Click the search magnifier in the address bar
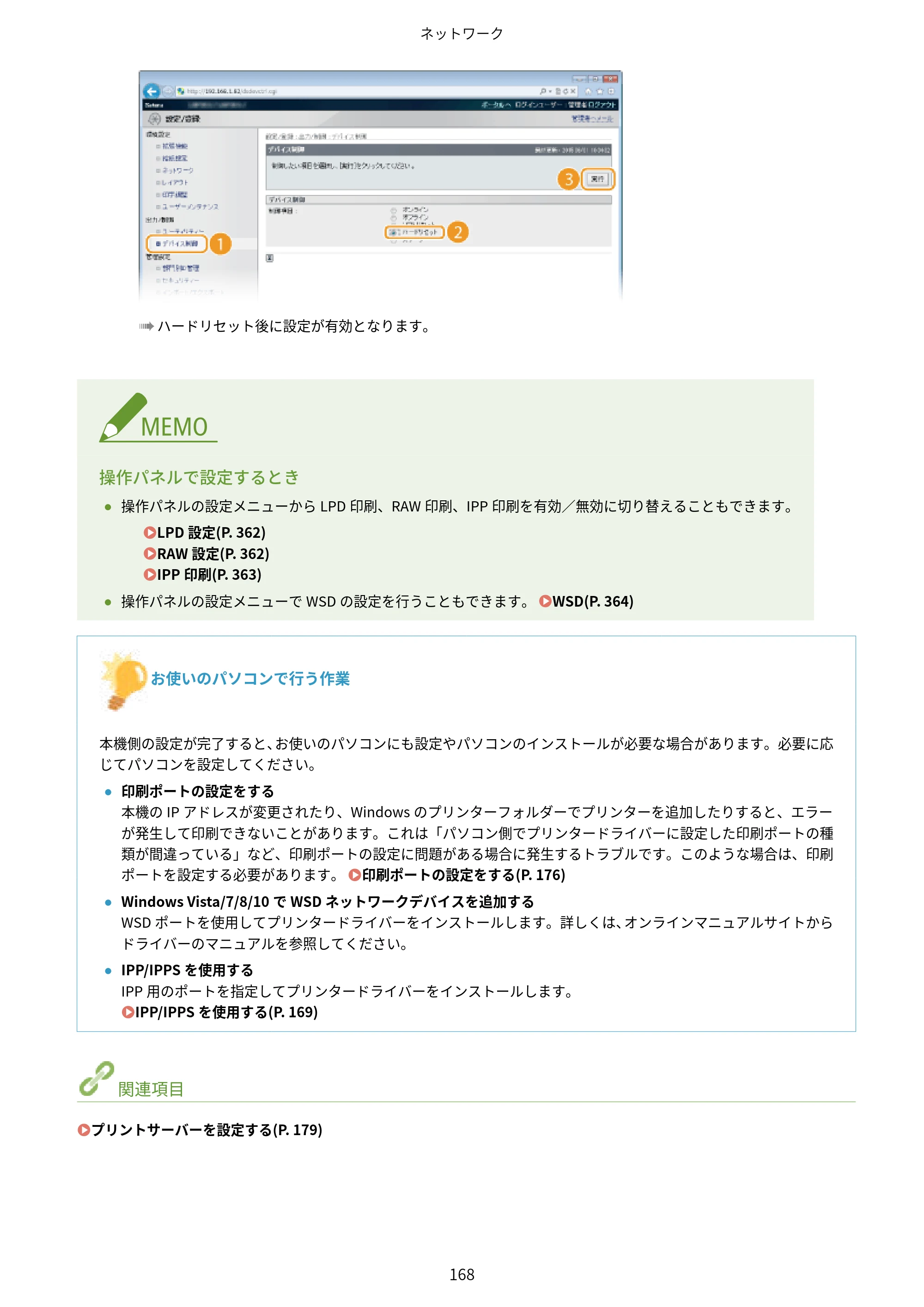Image resolution: width=924 pixels, height=1307 pixels. tap(542, 91)
